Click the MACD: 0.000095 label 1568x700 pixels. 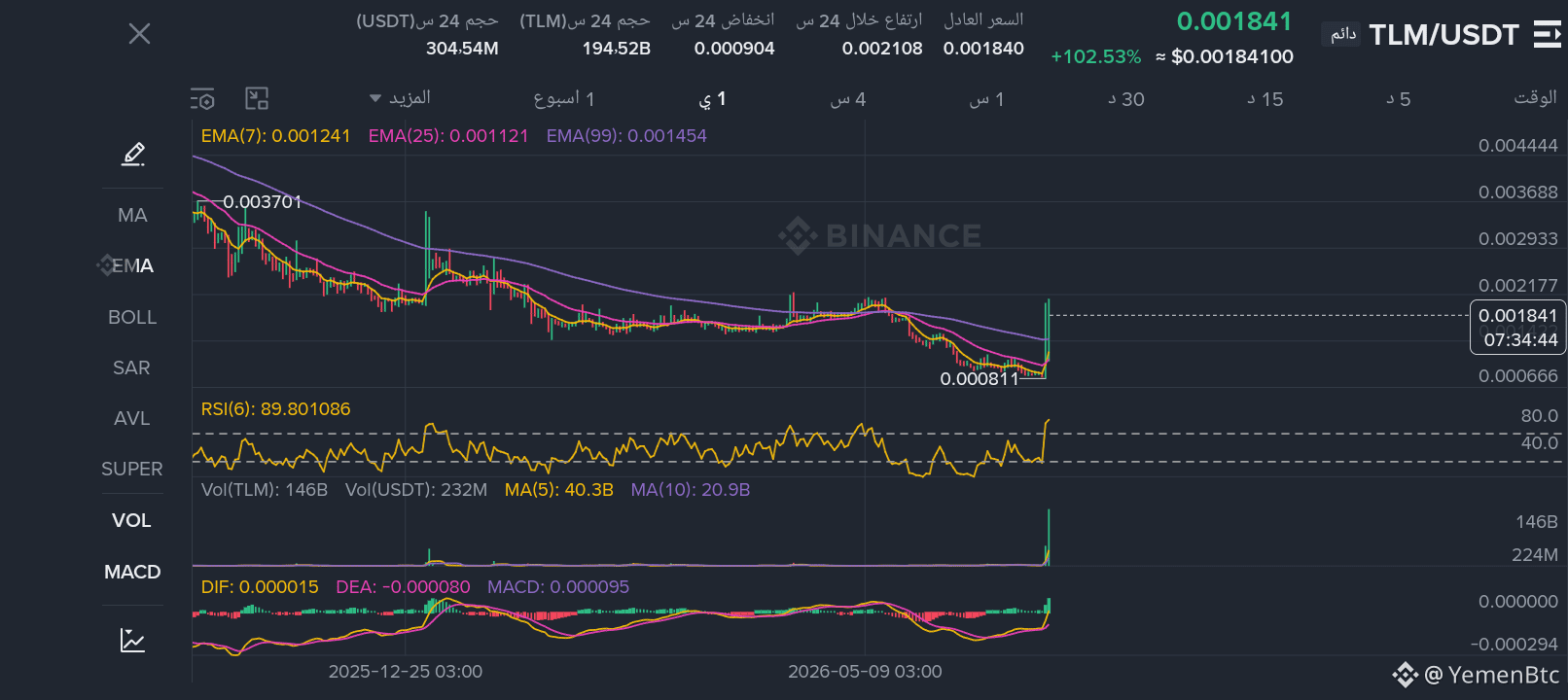(x=558, y=587)
